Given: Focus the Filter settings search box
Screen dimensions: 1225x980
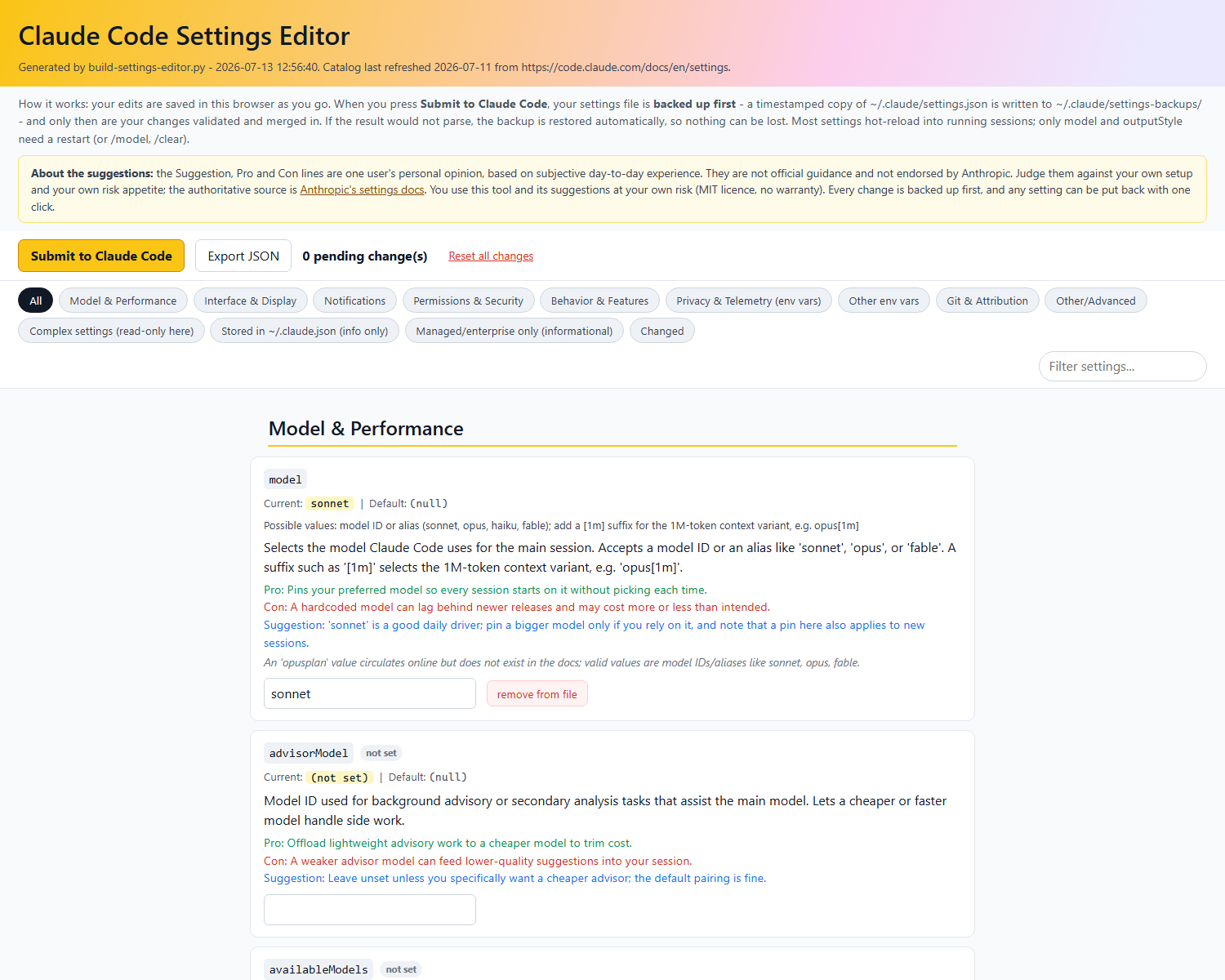Looking at the screenshot, I should 1122,366.
